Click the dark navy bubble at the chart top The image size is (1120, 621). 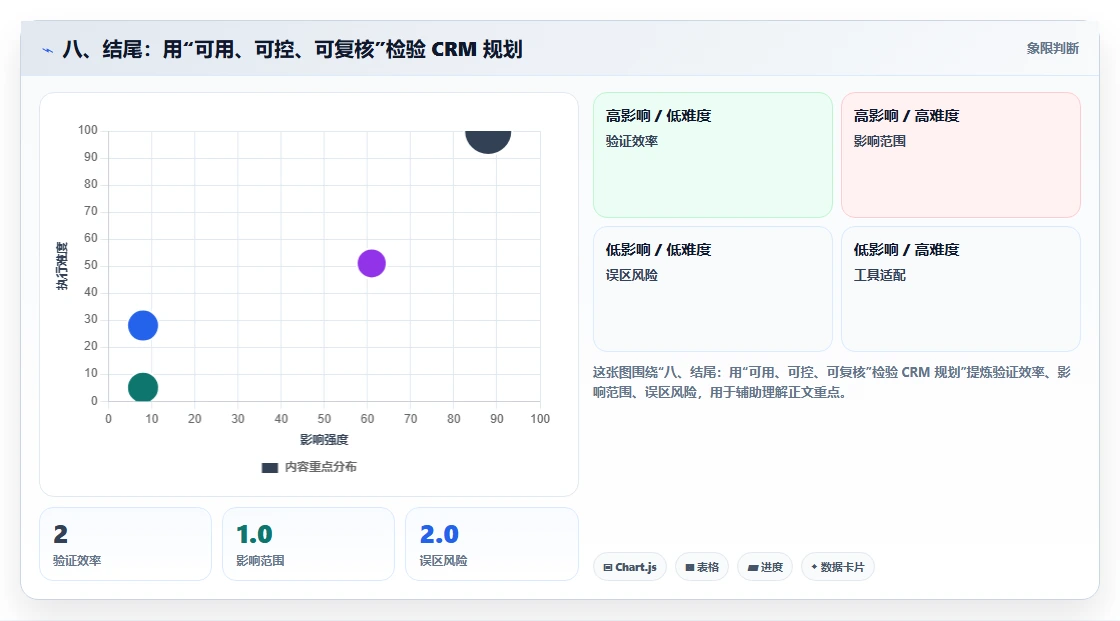click(488, 141)
